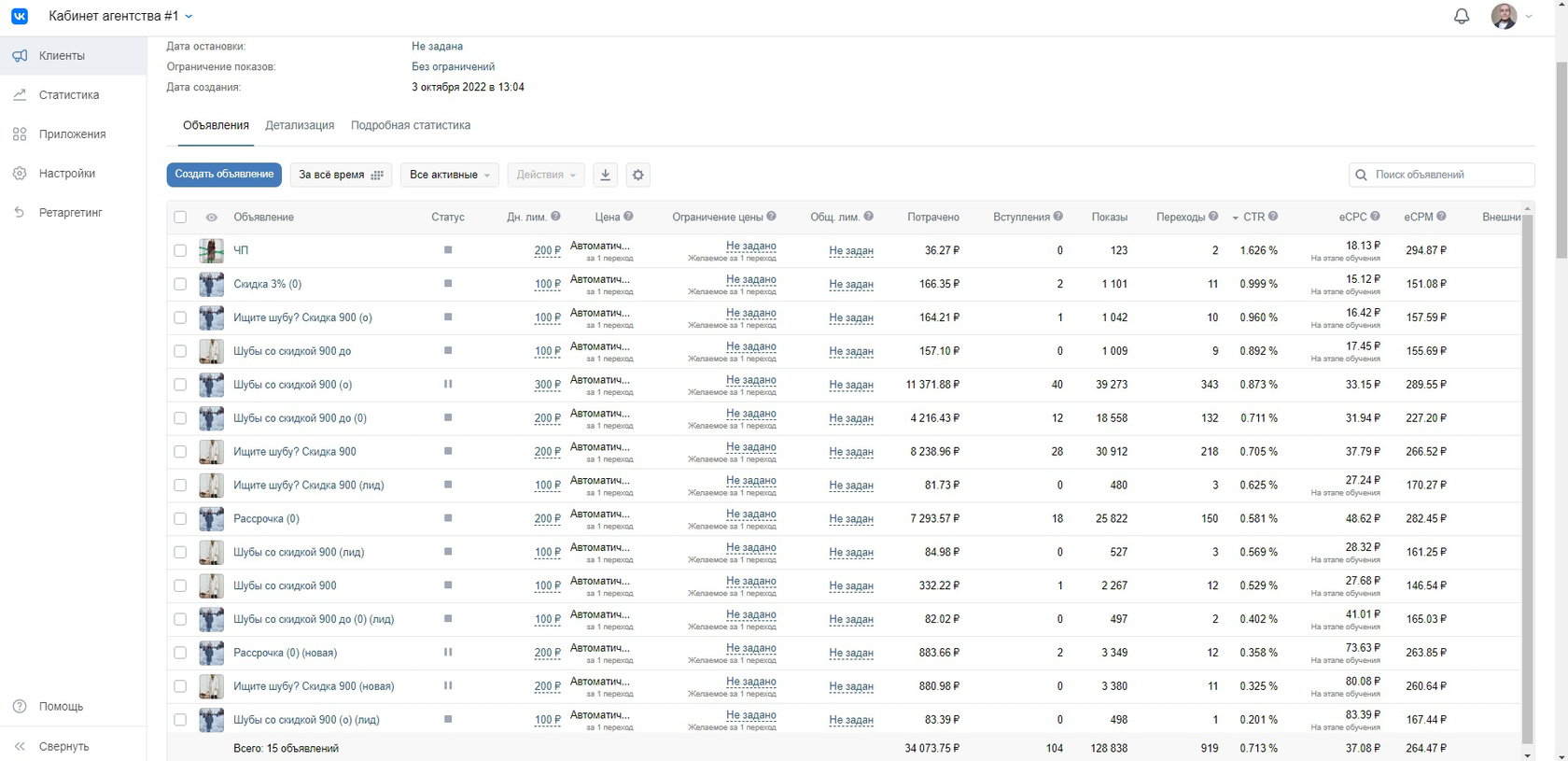Open the За всё время date range picker
This screenshot has height=761, width=1568.
coord(341,175)
